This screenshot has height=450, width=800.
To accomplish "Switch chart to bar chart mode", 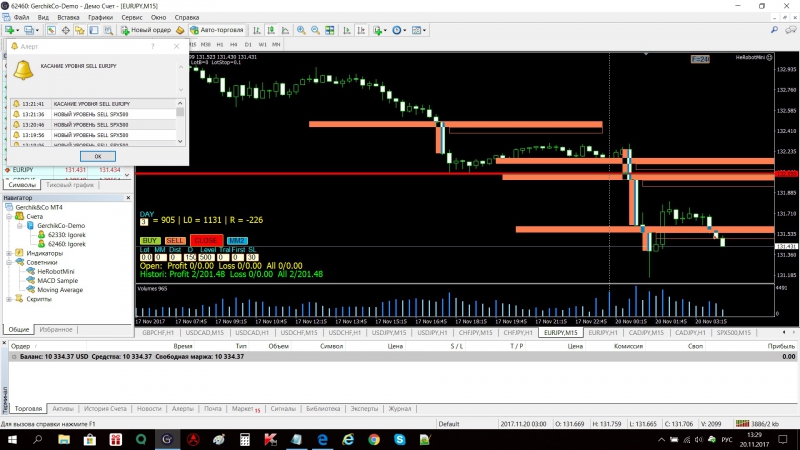I will [x=257, y=30].
